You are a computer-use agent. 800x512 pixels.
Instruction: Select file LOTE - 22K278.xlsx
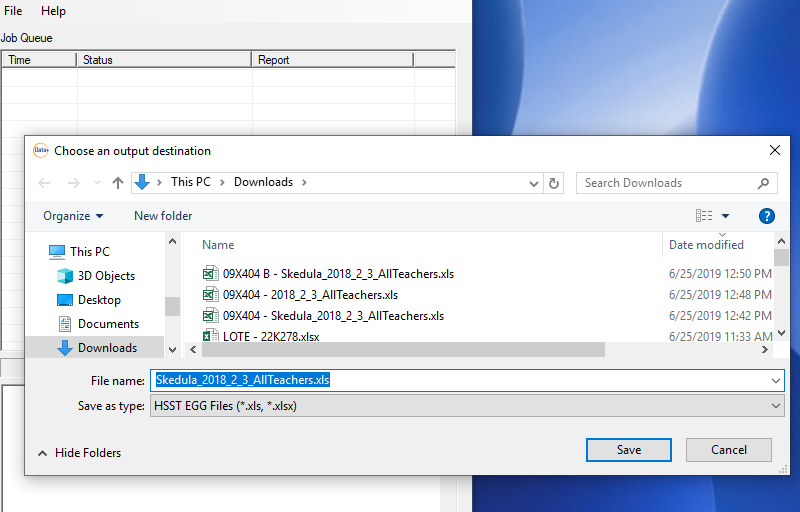[x=271, y=337]
